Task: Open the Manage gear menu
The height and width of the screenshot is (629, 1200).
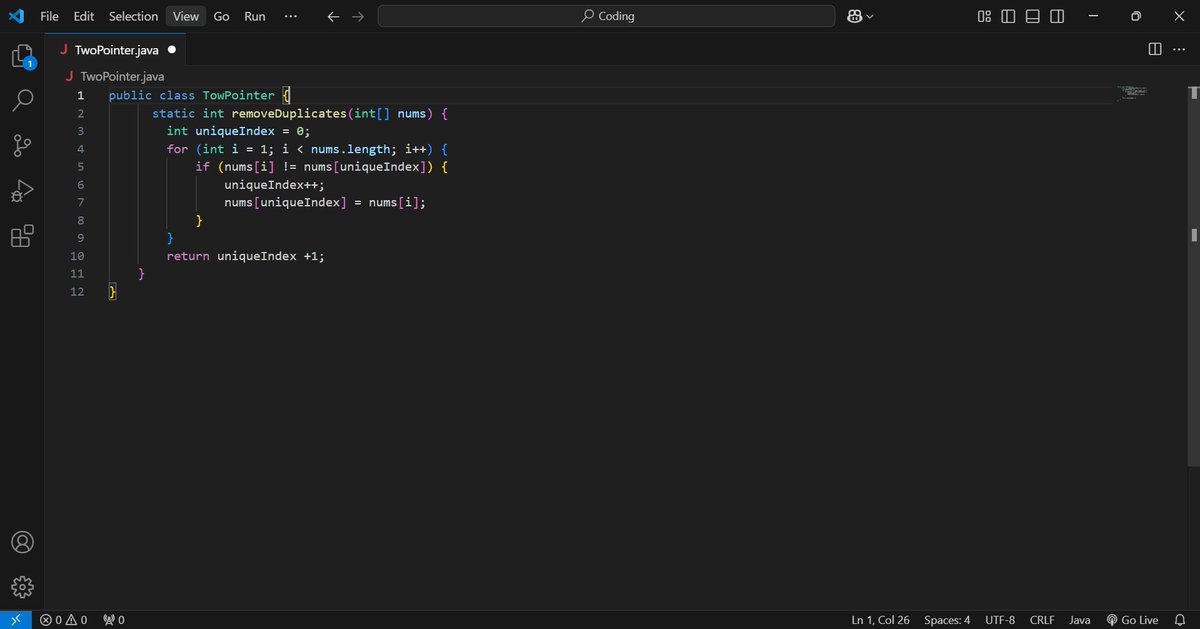Action: click(x=22, y=587)
